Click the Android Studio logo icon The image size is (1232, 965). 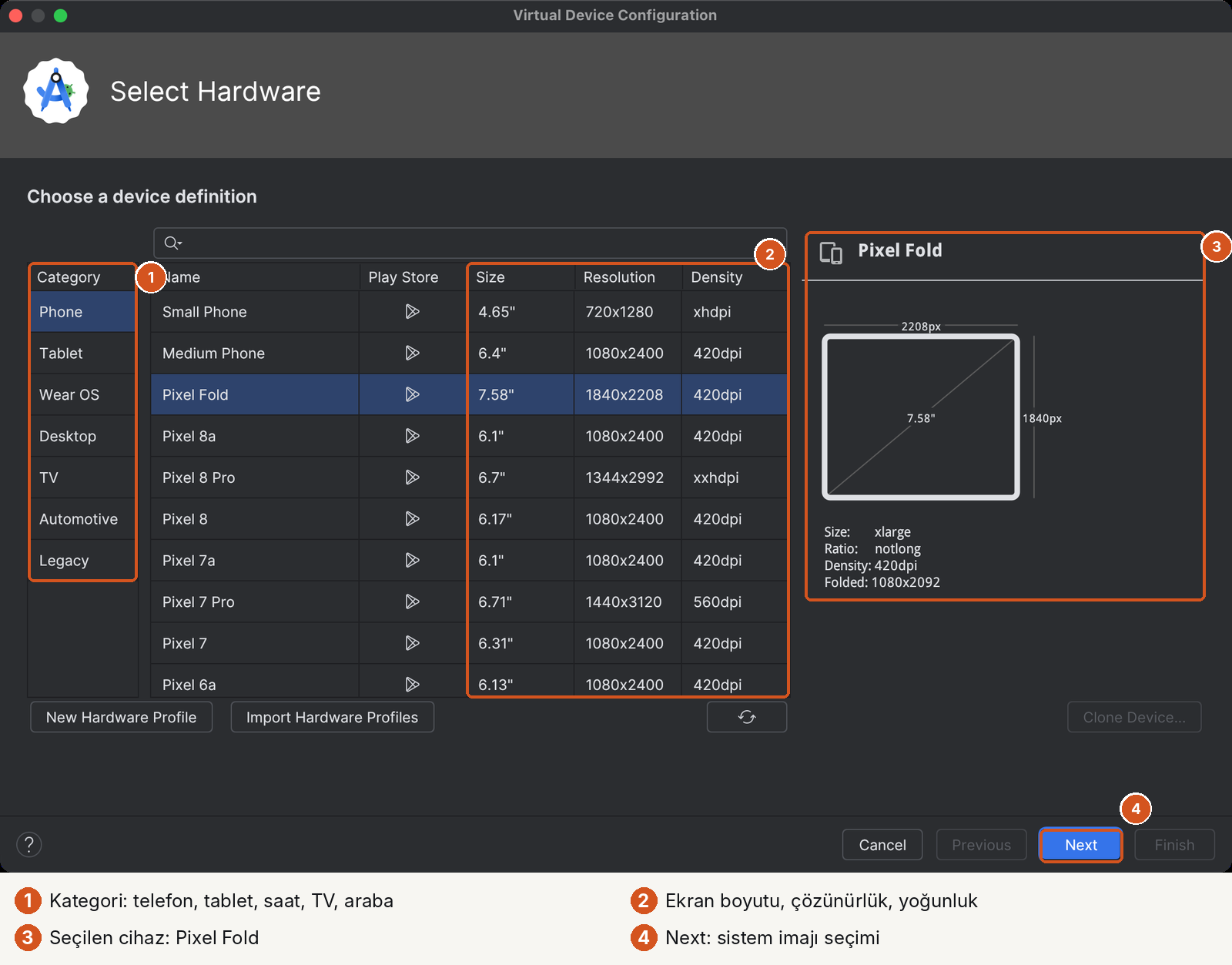(56, 91)
